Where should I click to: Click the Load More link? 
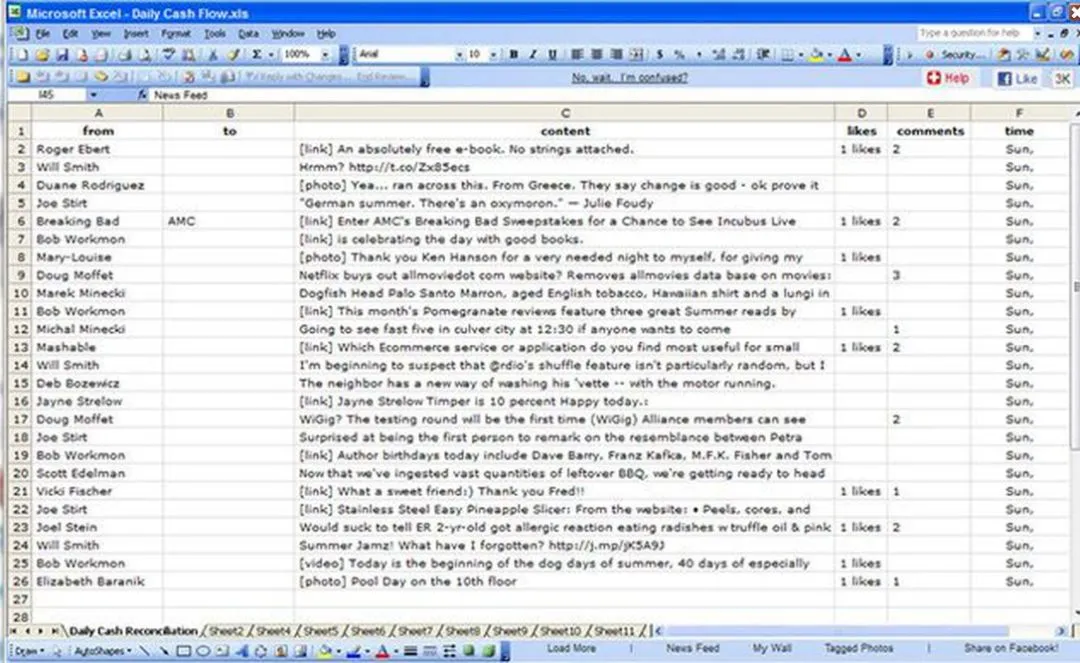(571, 648)
